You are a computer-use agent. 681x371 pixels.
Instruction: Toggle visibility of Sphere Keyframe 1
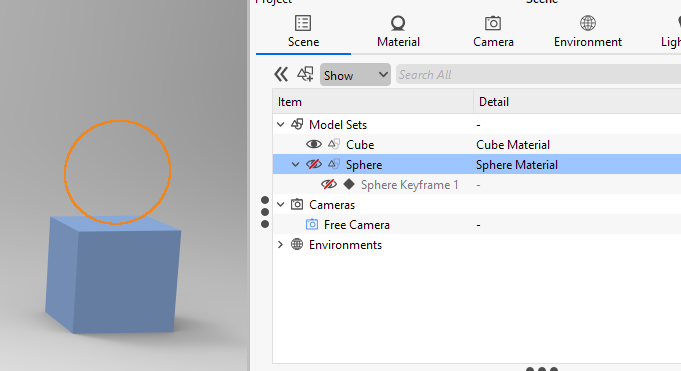point(329,184)
